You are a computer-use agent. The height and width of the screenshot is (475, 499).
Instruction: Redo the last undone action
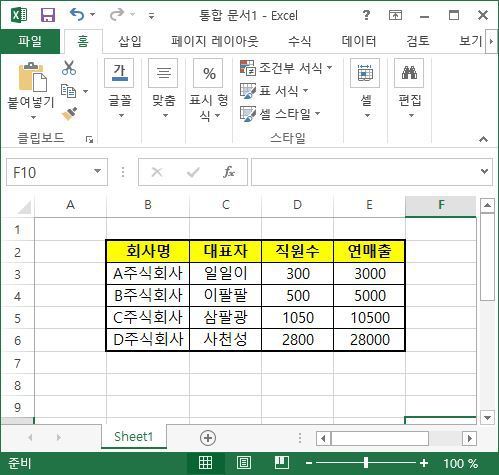pyautogui.click(x=117, y=15)
